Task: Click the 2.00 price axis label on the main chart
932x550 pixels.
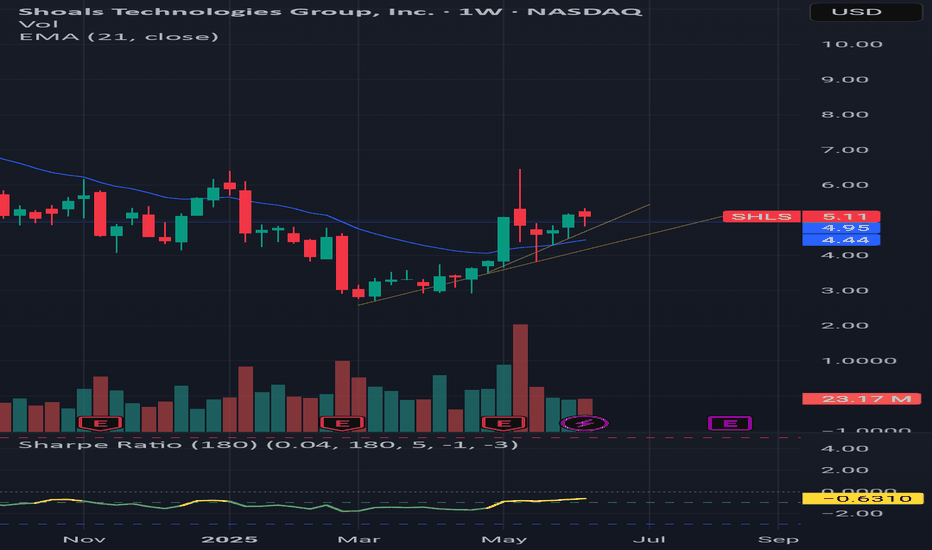Action: pos(845,326)
